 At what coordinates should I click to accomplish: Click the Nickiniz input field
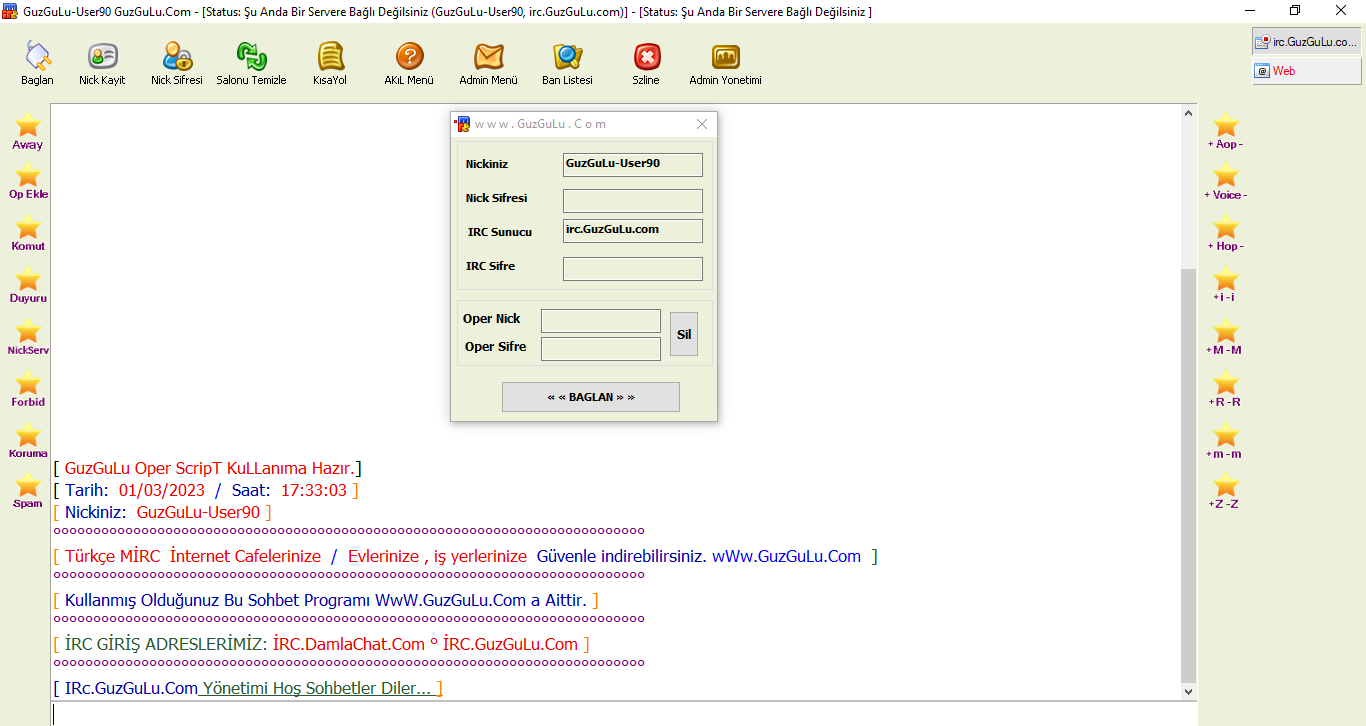pyautogui.click(x=633, y=165)
